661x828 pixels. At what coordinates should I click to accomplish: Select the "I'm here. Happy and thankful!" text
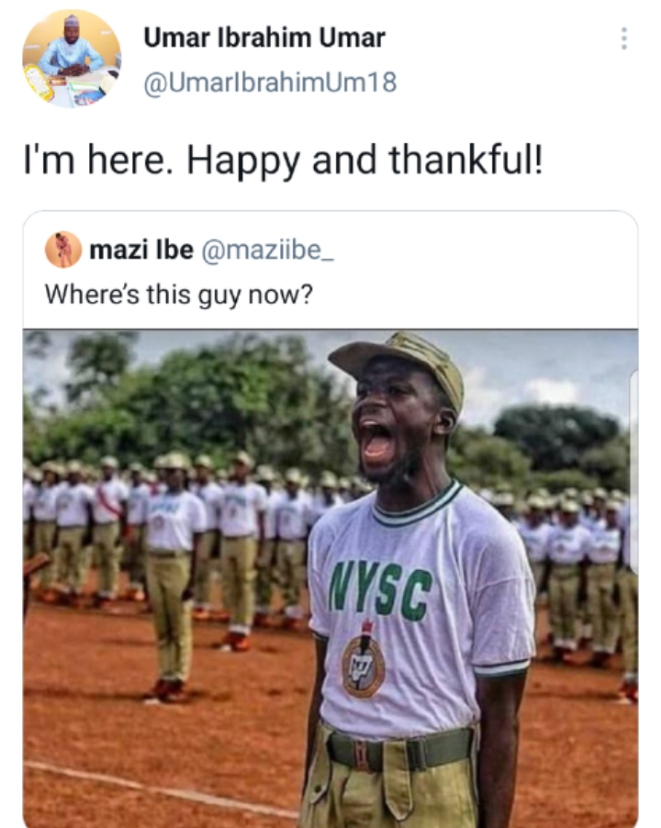tap(283, 160)
